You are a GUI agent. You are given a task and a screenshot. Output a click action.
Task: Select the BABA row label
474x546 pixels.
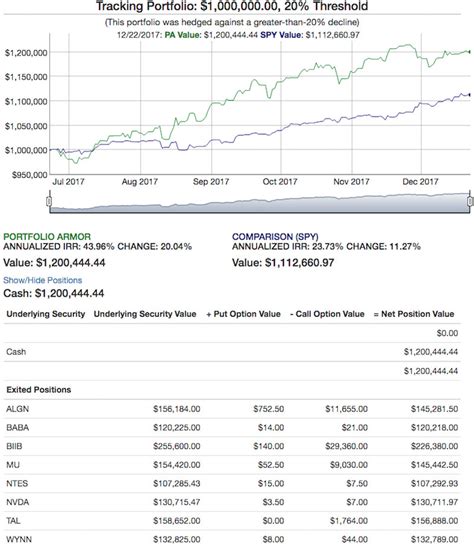pyautogui.click(x=17, y=428)
